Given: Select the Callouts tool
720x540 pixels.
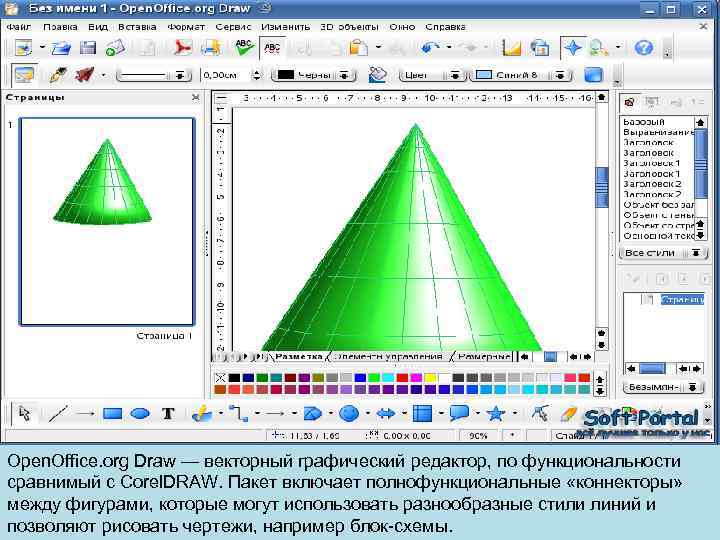Looking at the screenshot, I should (x=459, y=414).
